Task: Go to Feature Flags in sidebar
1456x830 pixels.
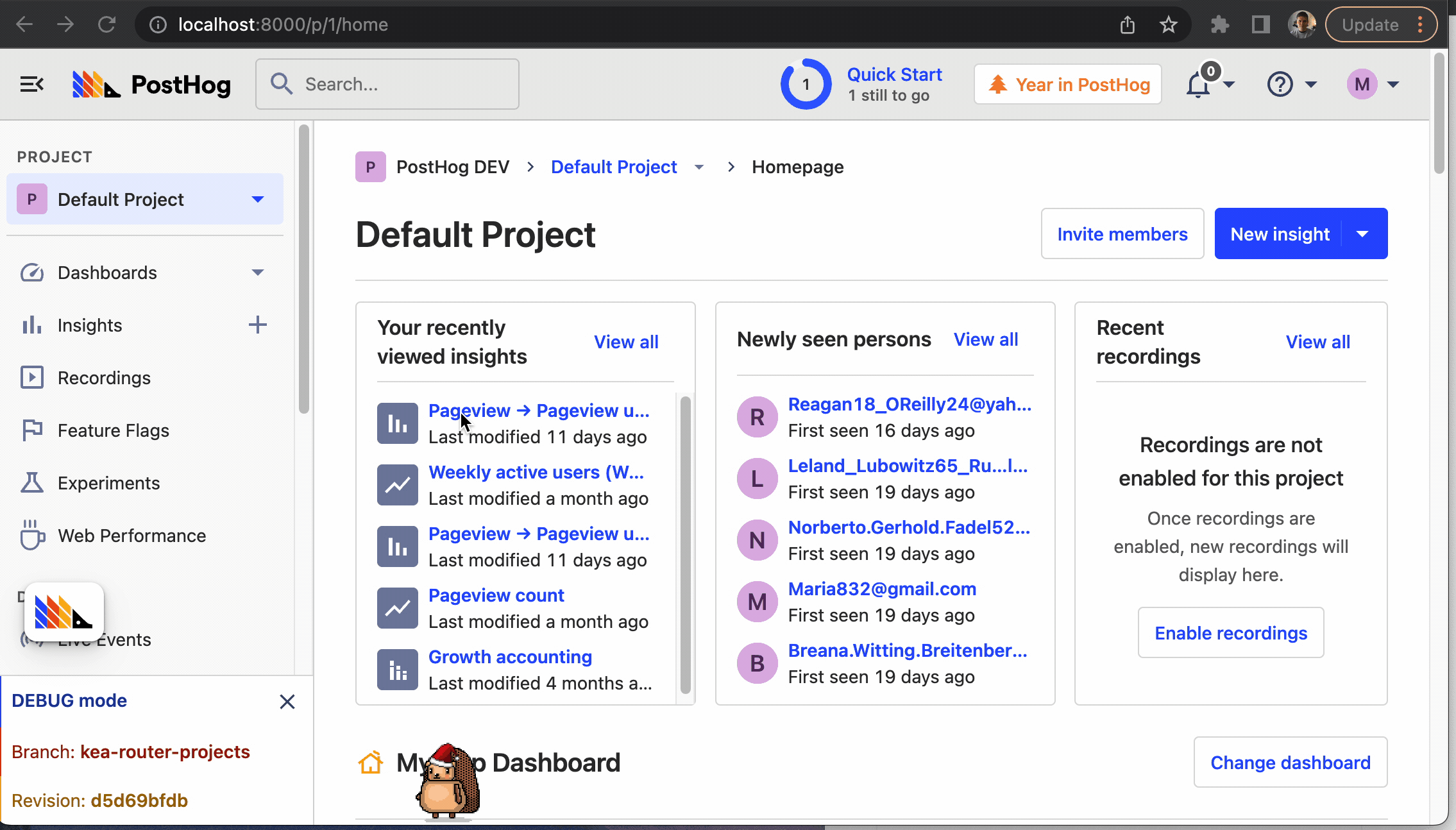Action: (x=113, y=430)
